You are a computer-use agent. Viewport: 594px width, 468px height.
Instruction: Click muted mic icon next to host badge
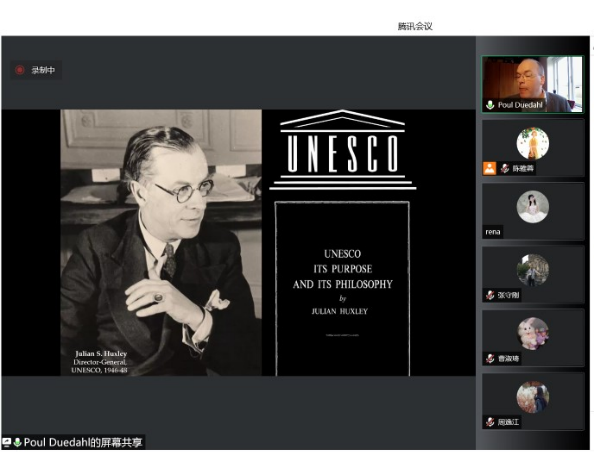pyautogui.click(x=505, y=168)
